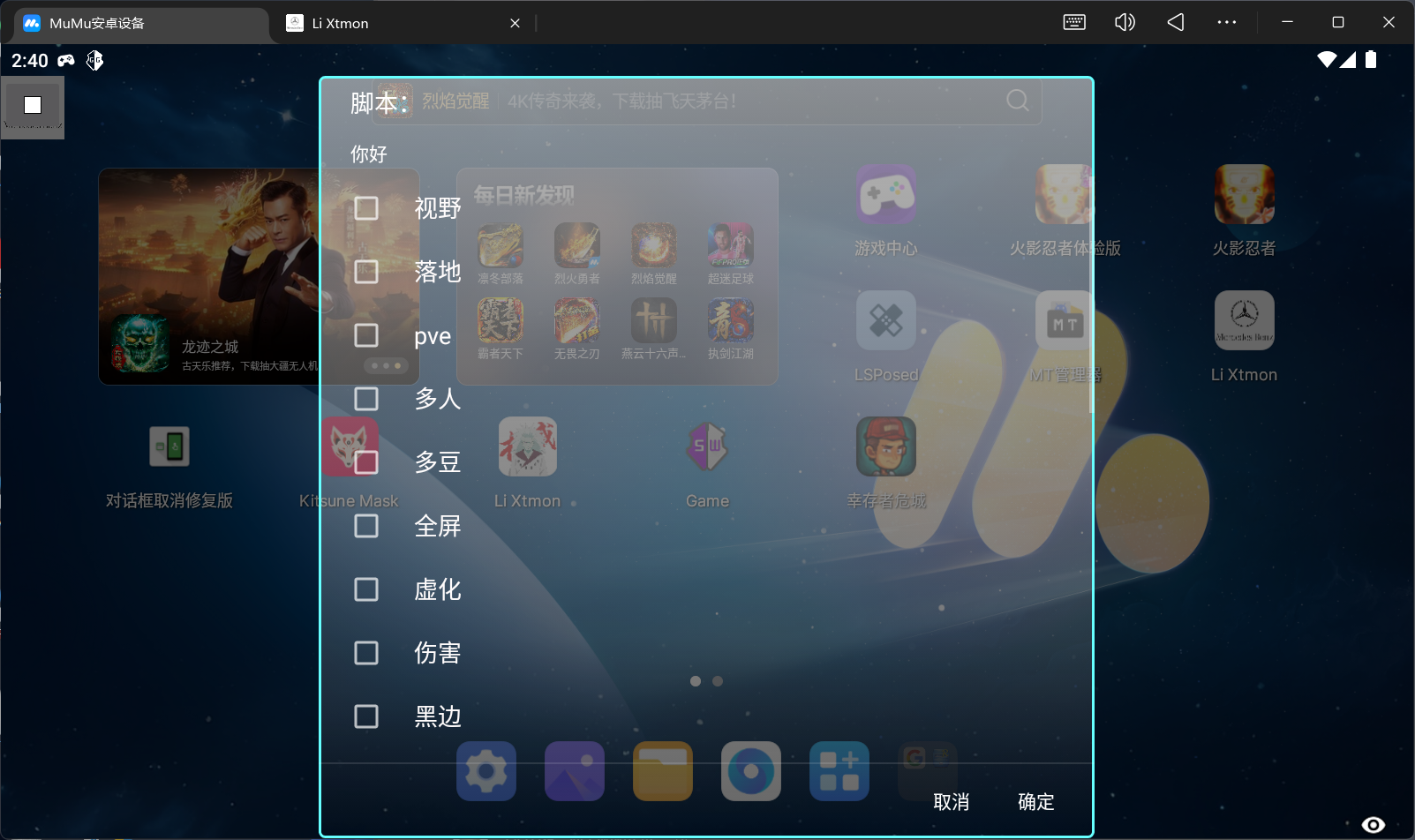Click the 取消 button in dialog
Screen dimensions: 1415x840
(951, 802)
